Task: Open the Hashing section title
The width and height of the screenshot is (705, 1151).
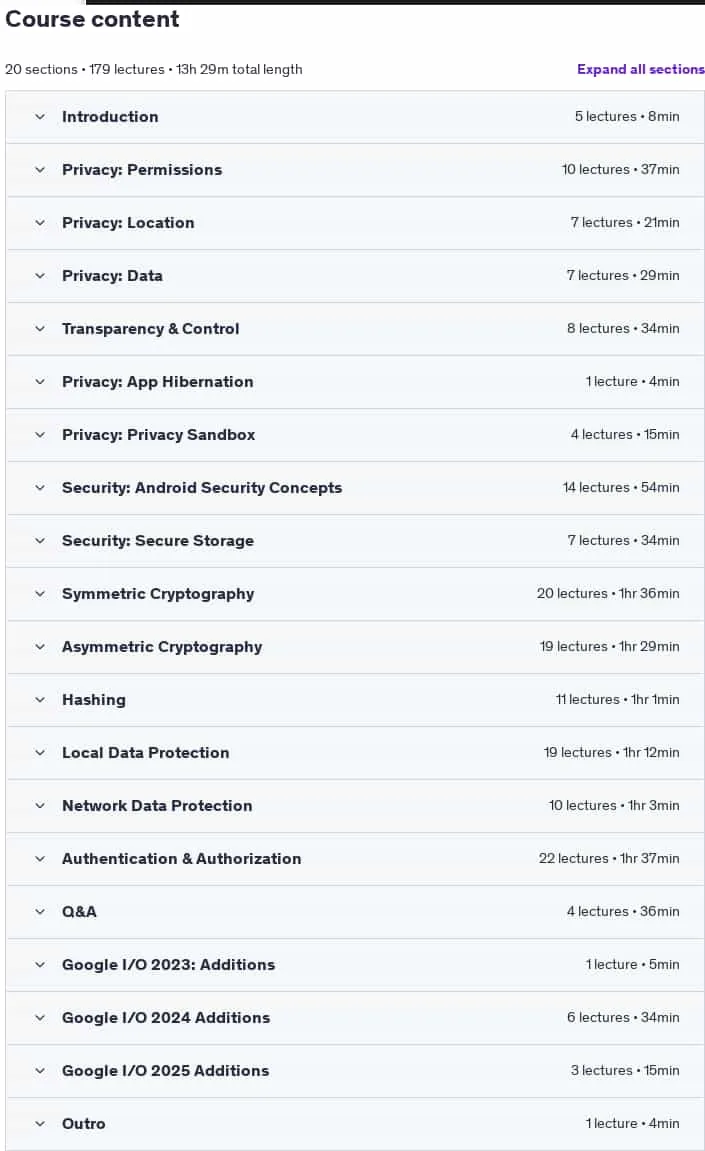Action: [94, 700]
